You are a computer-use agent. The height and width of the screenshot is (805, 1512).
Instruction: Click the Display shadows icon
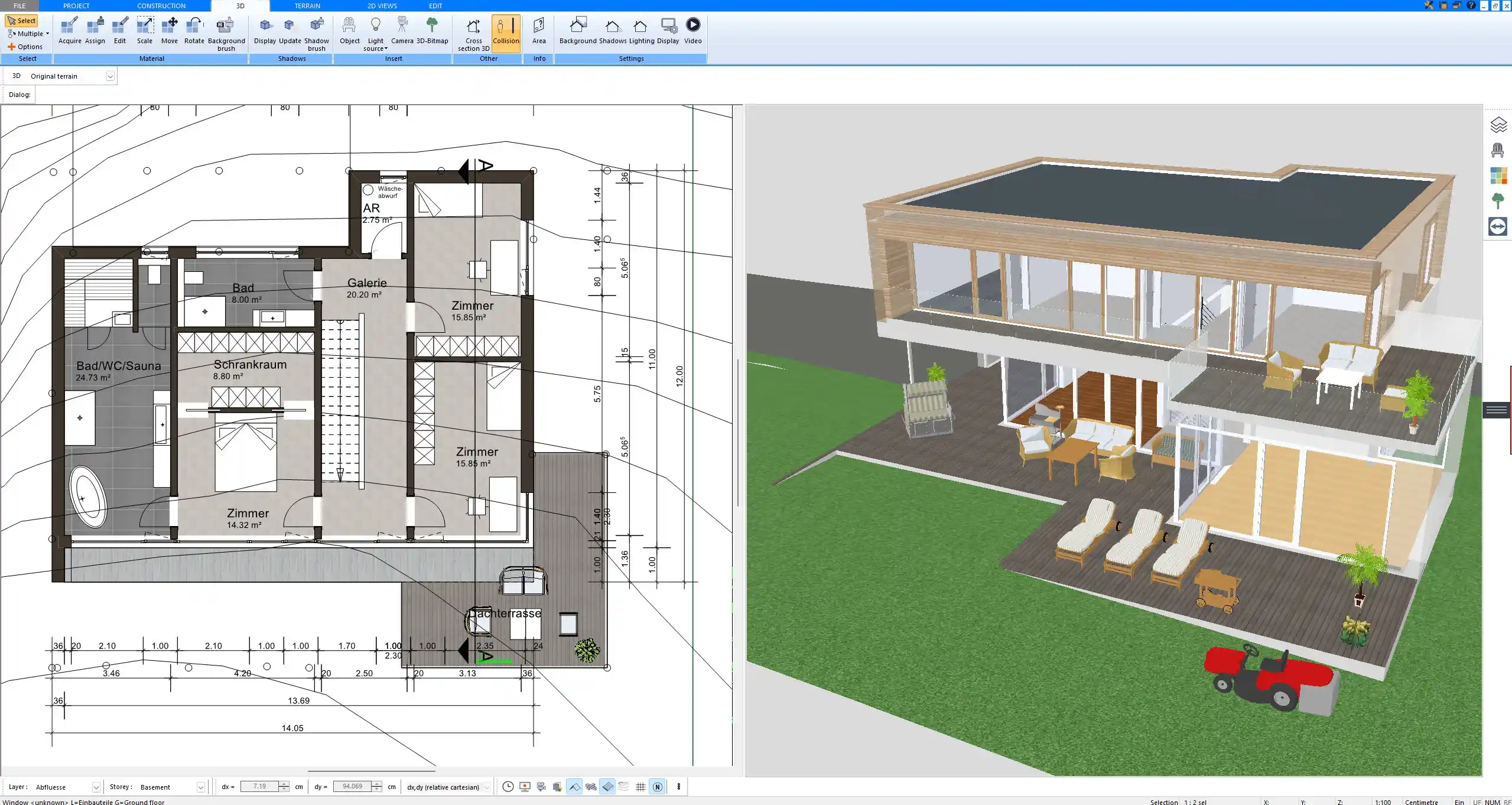[x=265, y=31]
